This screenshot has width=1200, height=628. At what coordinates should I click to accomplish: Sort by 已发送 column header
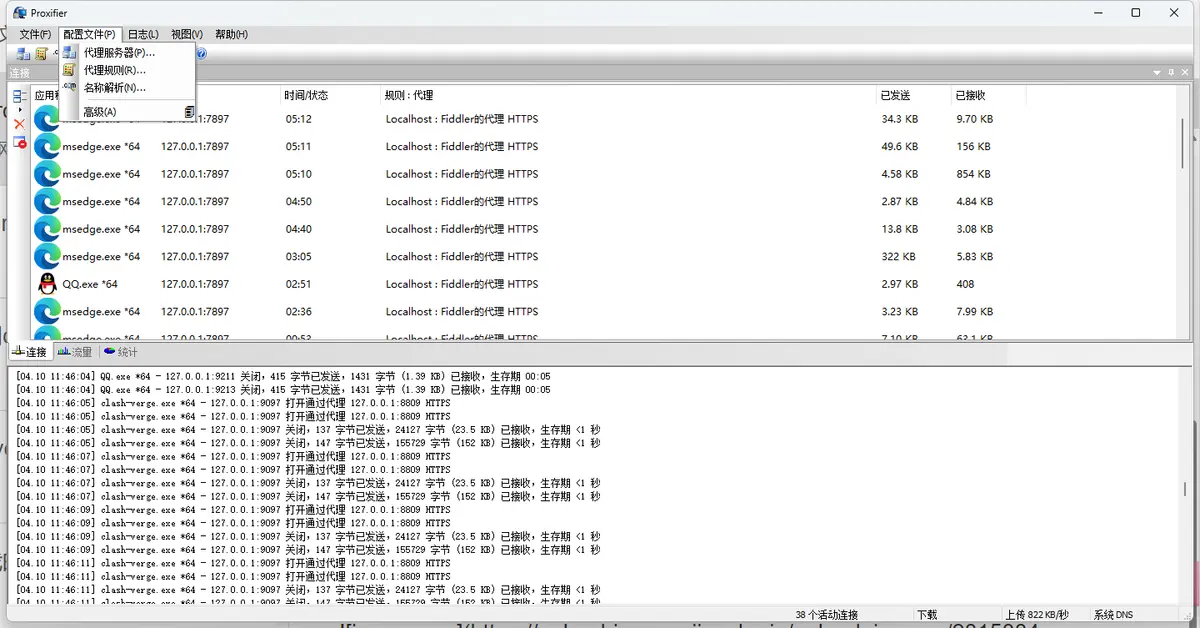(x=913, y=95)
